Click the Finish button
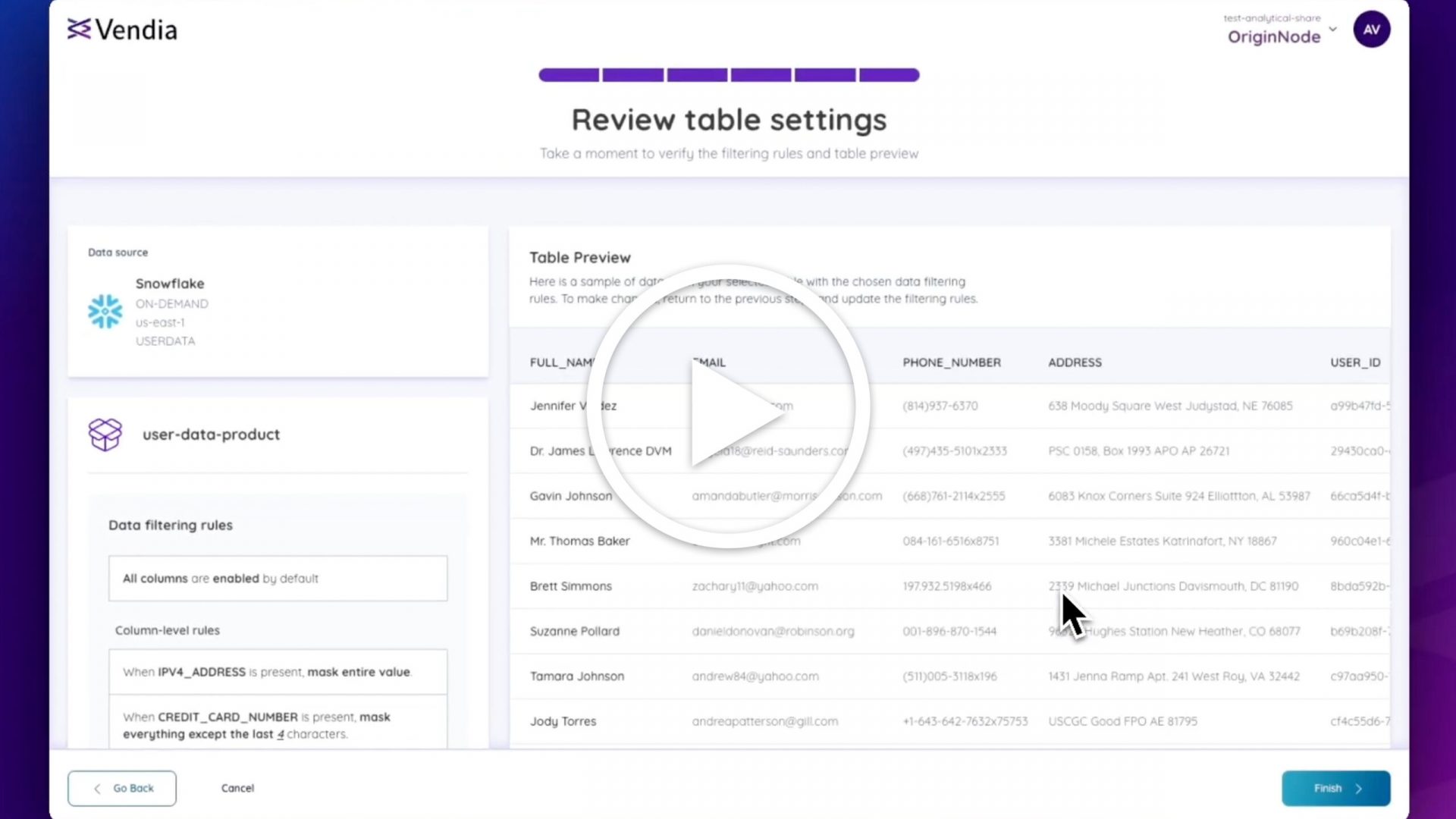The height and width of the screenshot is (819, 1456). pyautogui.click(x=1336, y=788)
